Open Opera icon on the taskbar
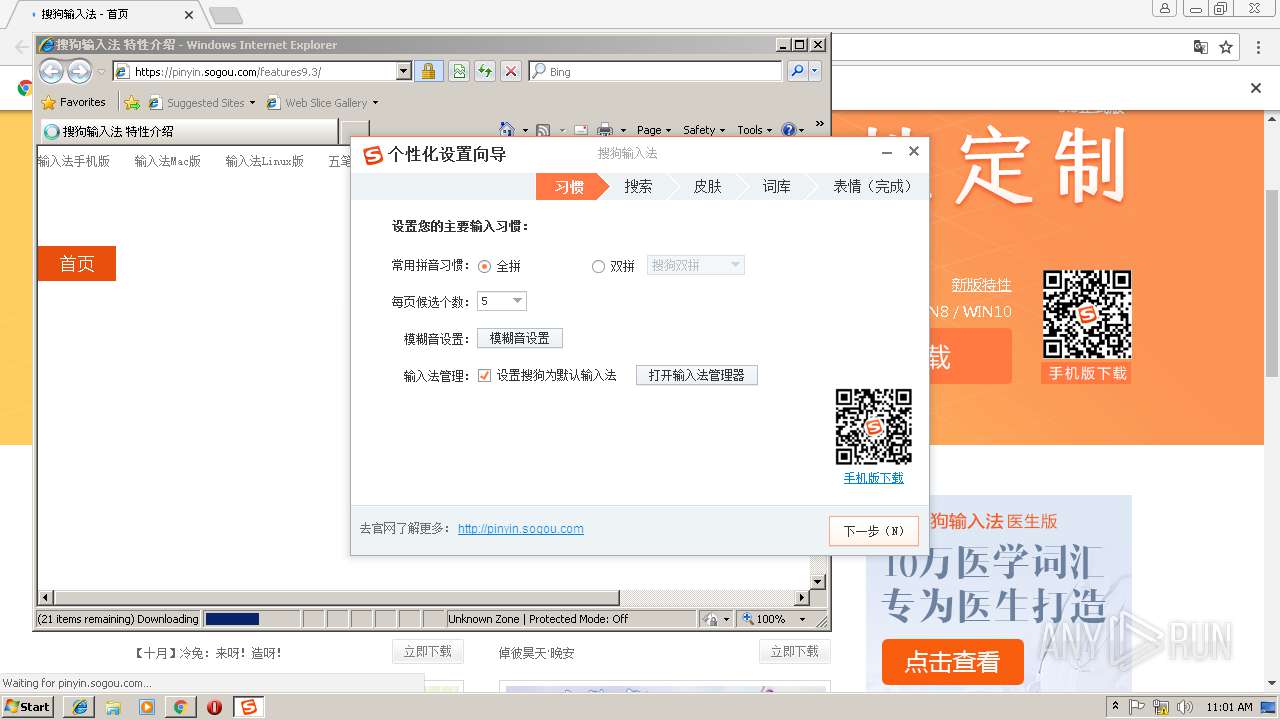The image size is (1280, 720). point(214,707)
